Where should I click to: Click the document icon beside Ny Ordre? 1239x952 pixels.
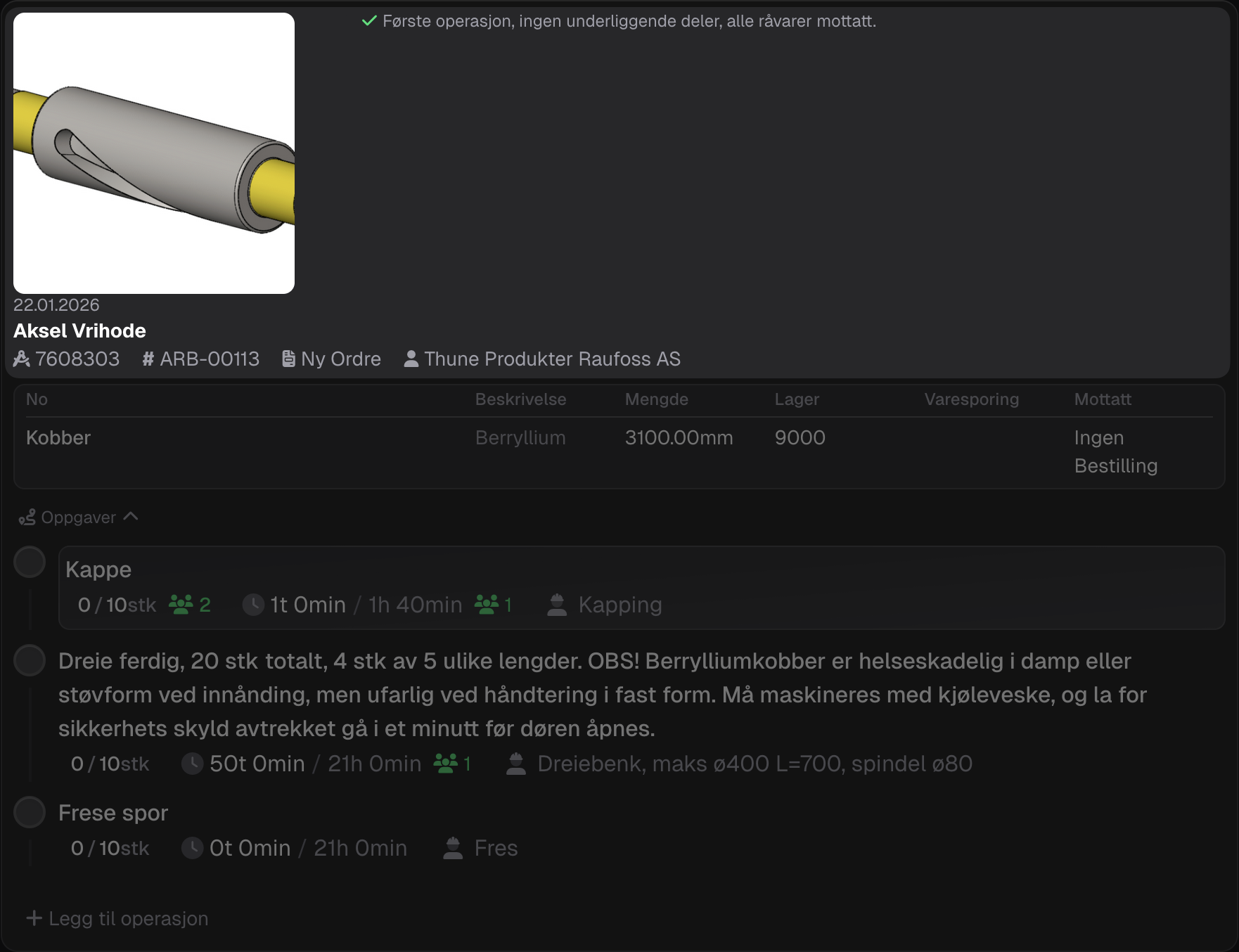[288, 359]
